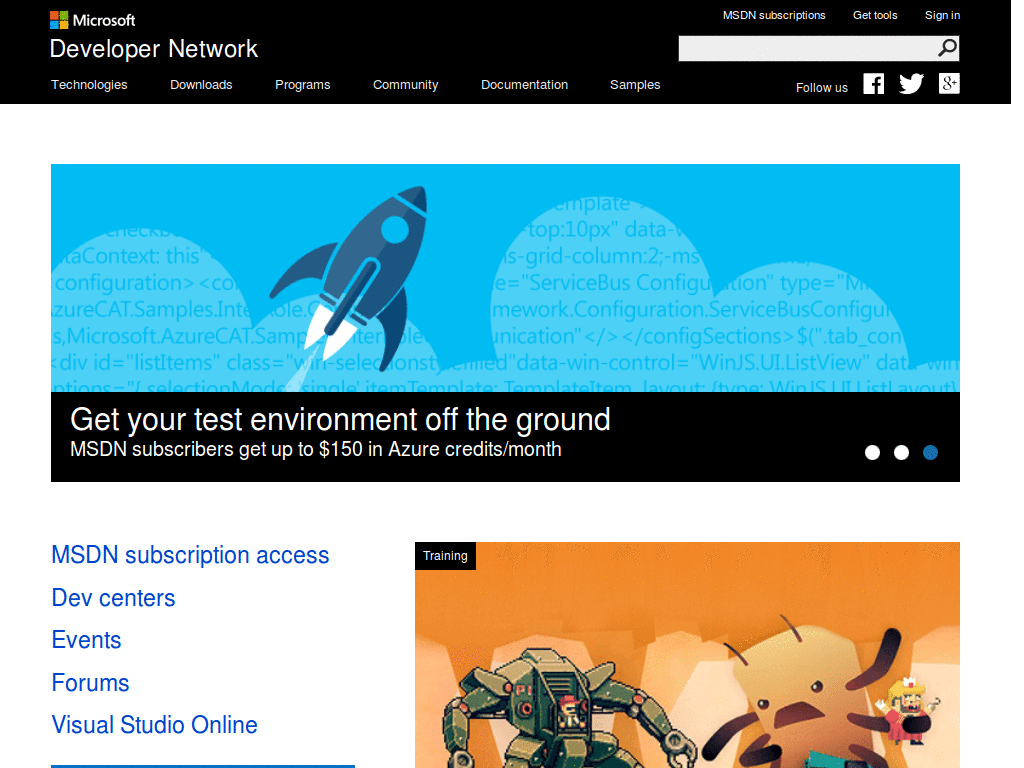This screenshot has height=768, width=1024.
Task: Open the Samples menu item
Action: tap(635, 85)
